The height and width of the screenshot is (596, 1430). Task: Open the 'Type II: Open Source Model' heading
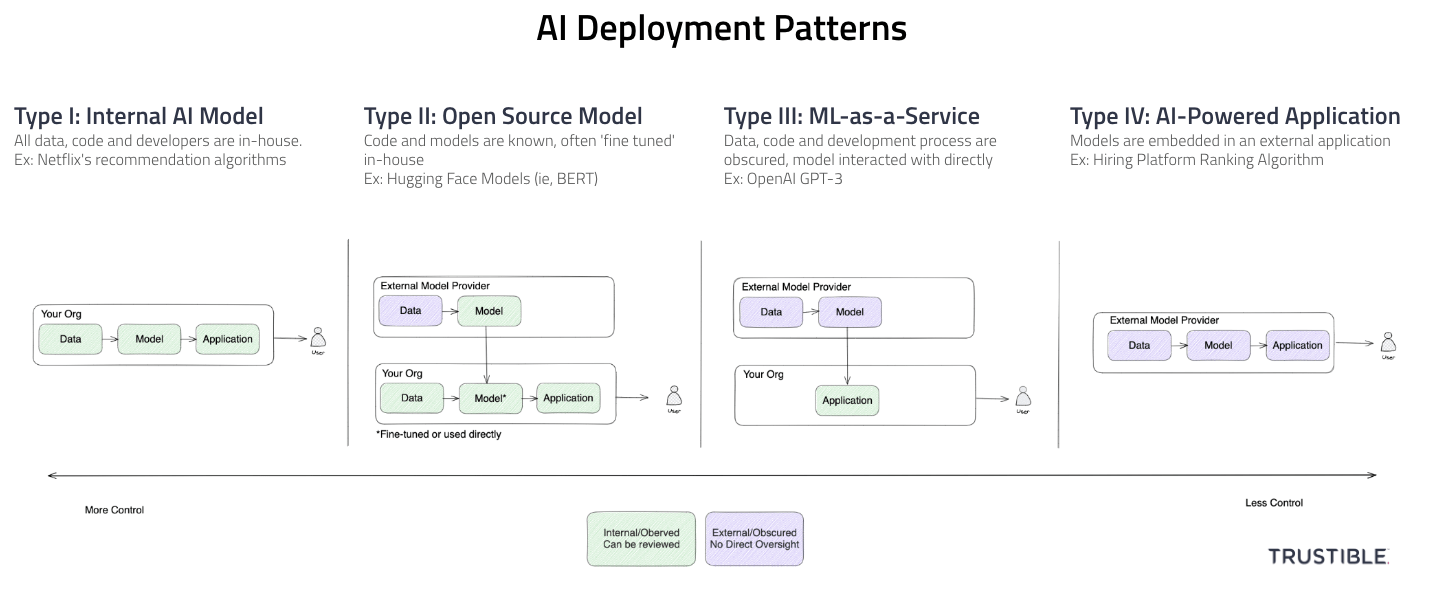[x=503, y=116]
